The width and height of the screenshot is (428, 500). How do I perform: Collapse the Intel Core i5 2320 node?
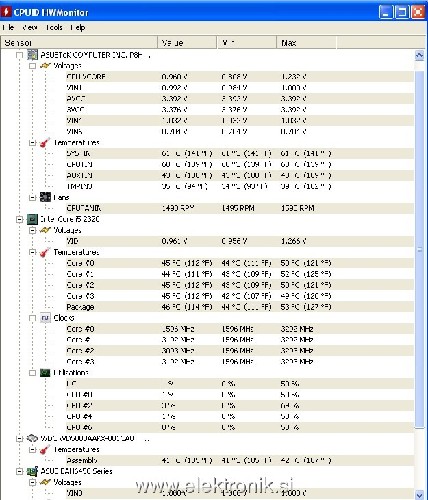[20, 219]
